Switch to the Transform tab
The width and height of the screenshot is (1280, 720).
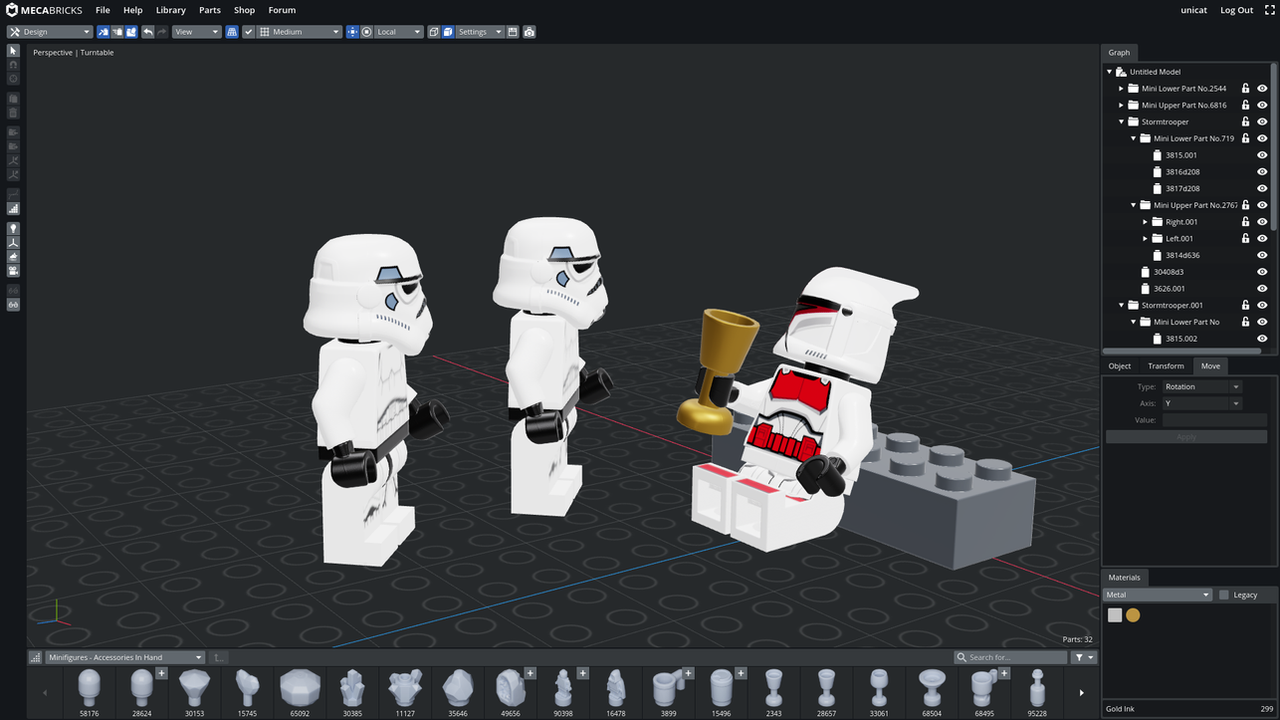tap(1166, 366)
